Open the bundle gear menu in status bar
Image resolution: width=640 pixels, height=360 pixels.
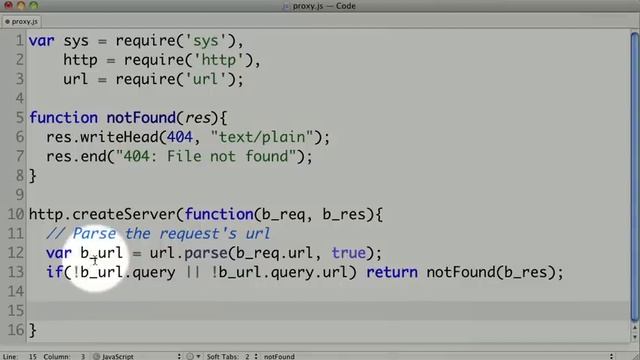click(193, 356)
